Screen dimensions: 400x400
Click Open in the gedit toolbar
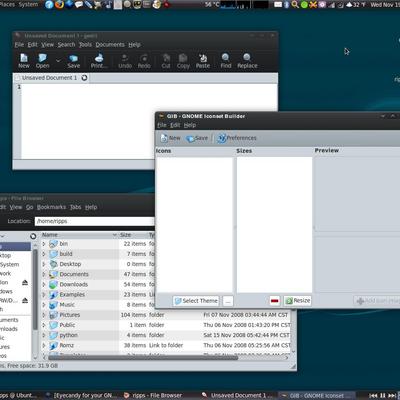tap(42, 61)
